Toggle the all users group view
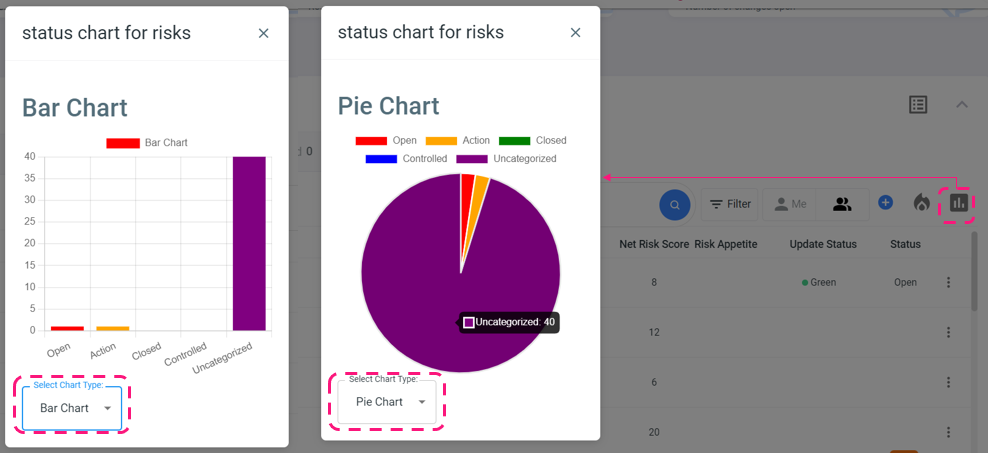This screenshot has width=988, height=453. coord(842,205)
